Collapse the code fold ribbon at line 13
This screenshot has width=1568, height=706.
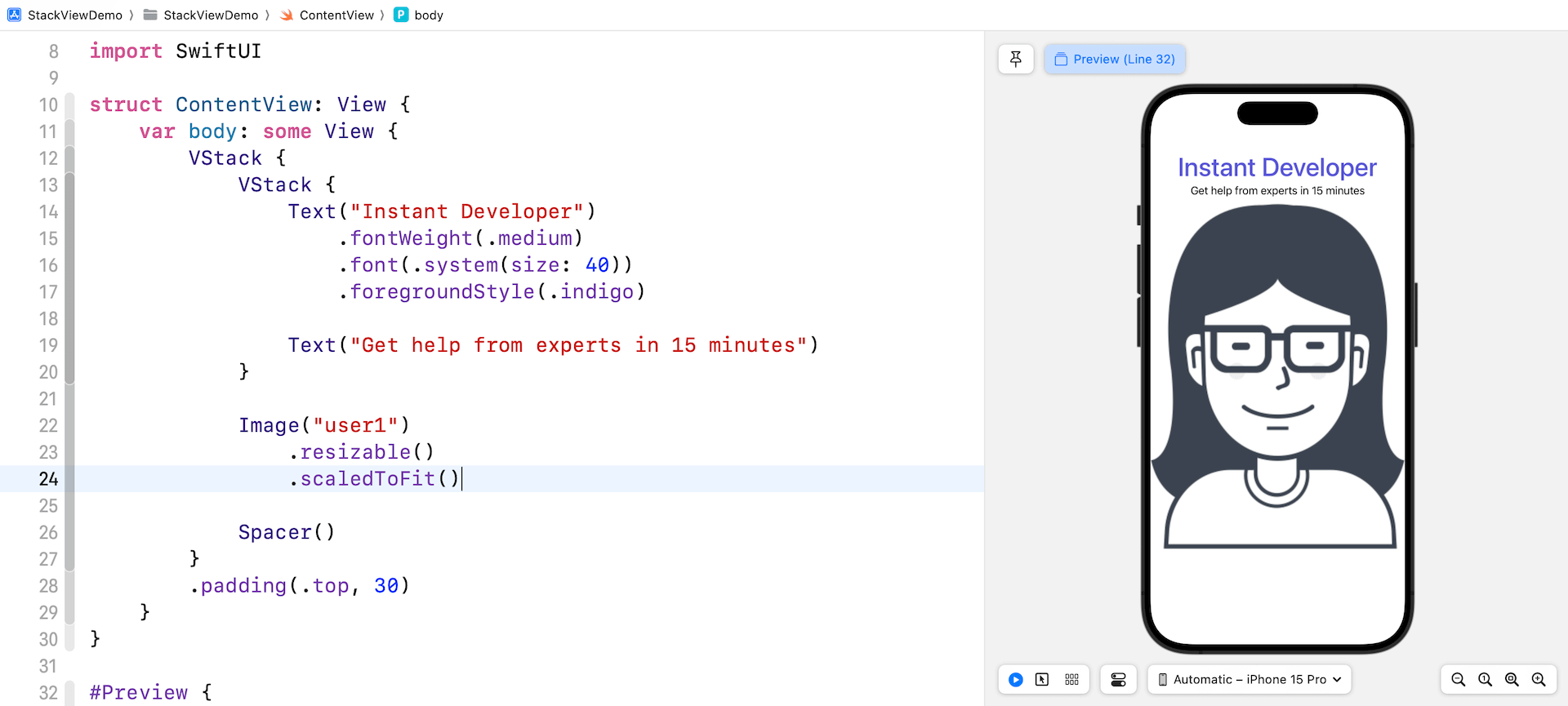point(70,185)
